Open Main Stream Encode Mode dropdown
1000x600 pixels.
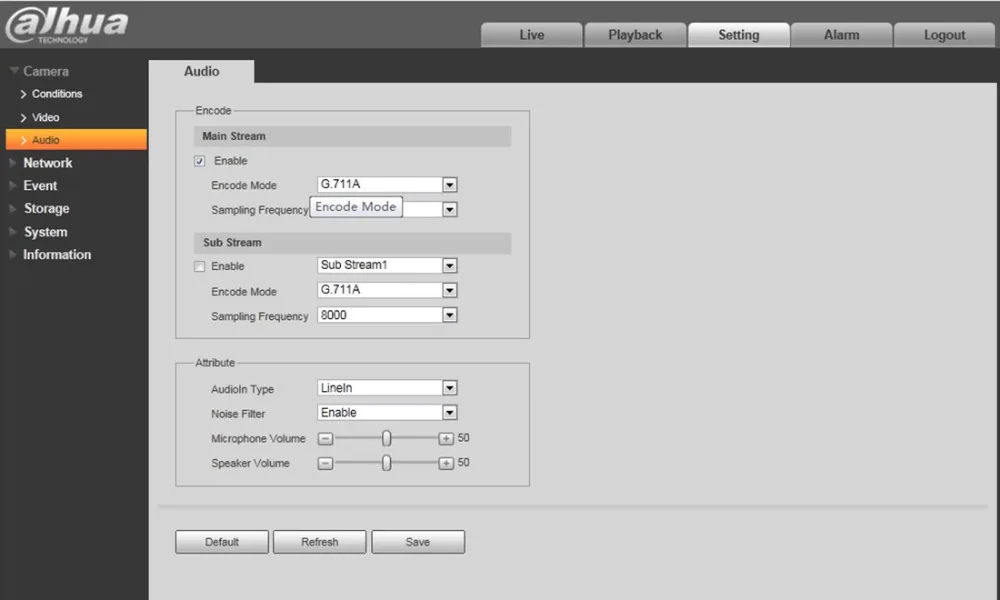tap(387, 185)
